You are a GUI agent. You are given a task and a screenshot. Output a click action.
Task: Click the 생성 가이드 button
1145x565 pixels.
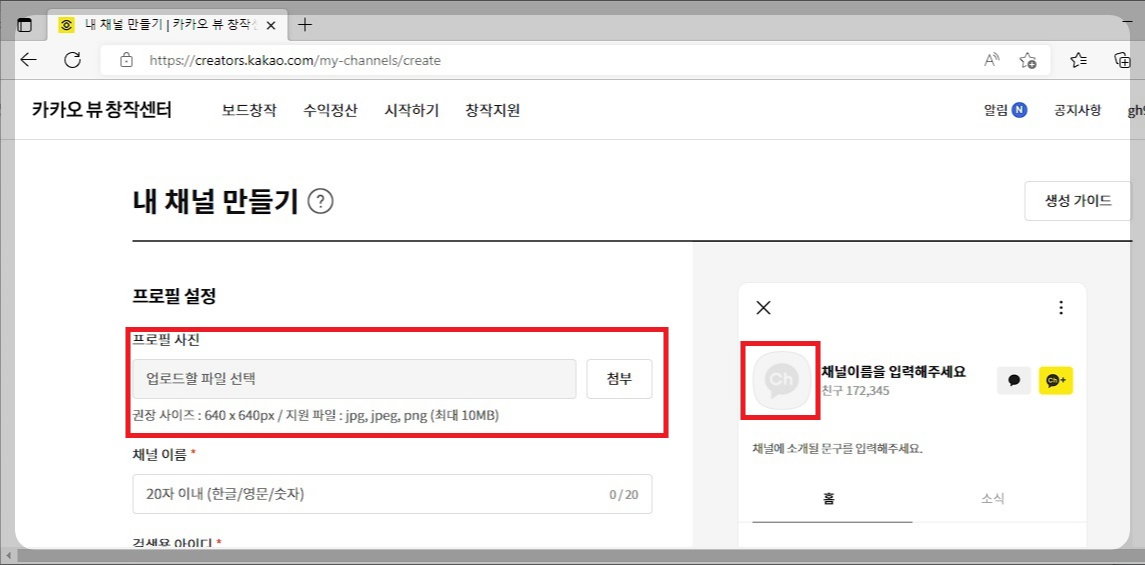coord(1078,201)
